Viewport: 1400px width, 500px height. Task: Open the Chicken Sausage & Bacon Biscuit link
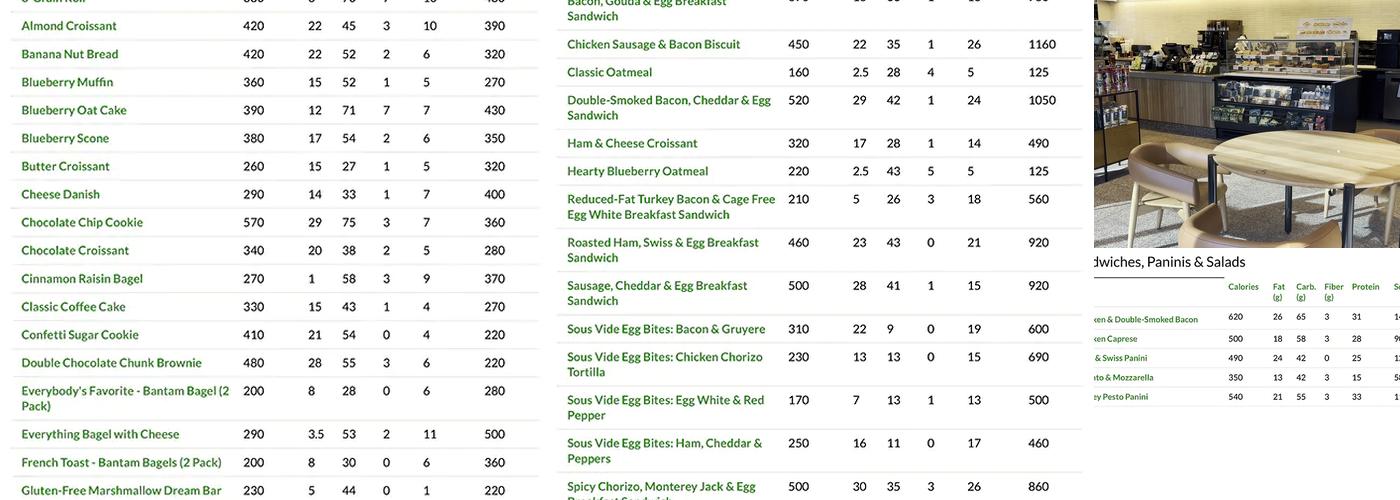(x=654, y=44)
